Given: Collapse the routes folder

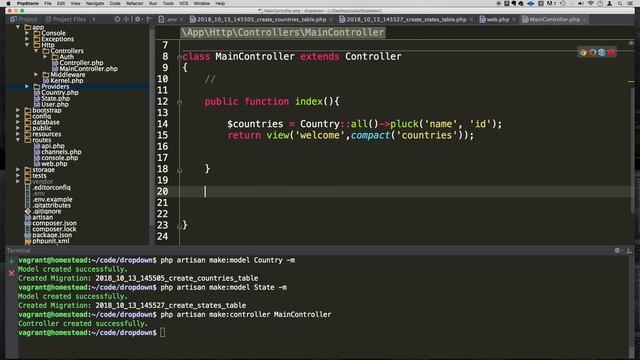Looking at the screenshot, I should pyautogui.click(x=18, y=140).
